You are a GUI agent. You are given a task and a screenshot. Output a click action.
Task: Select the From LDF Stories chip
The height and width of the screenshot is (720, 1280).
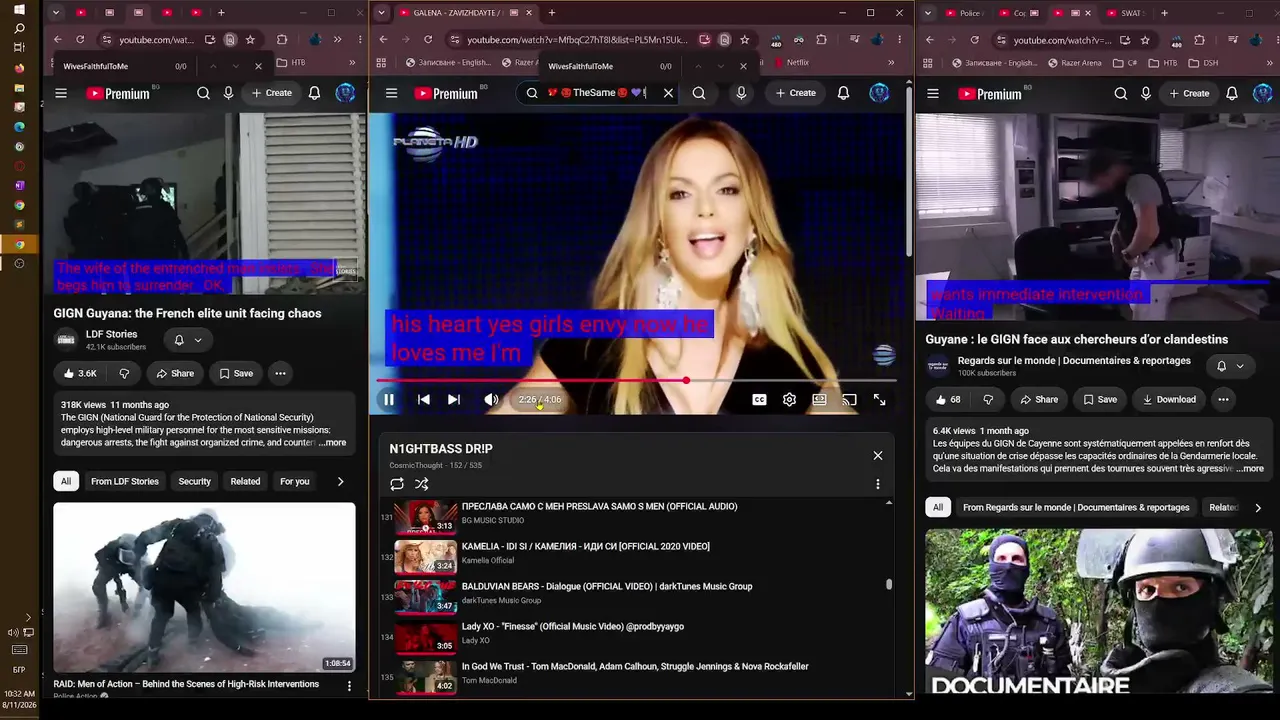(125, 482)
